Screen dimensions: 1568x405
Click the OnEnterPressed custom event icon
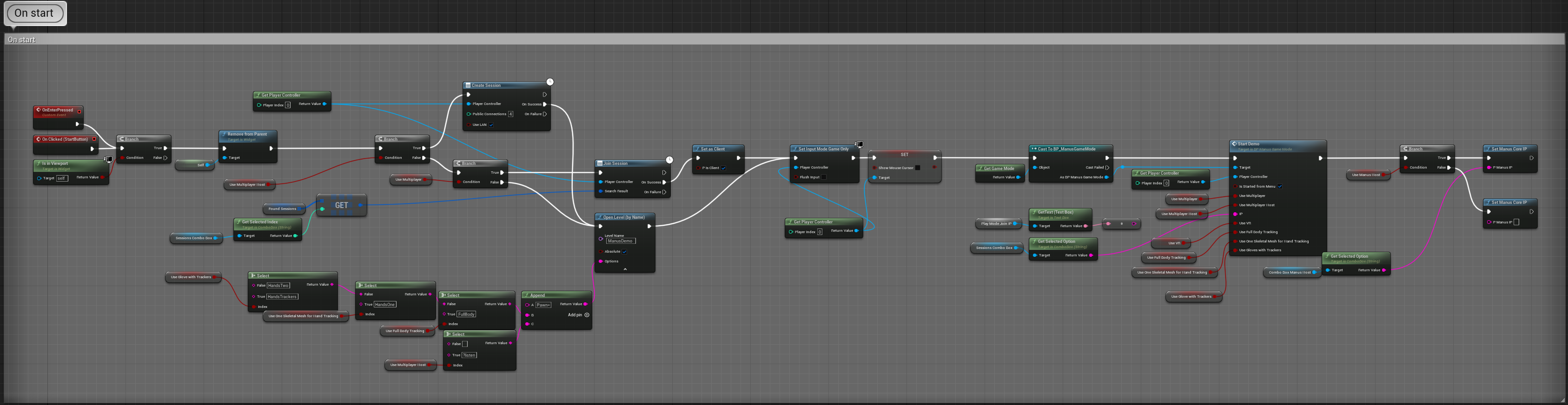38,110
